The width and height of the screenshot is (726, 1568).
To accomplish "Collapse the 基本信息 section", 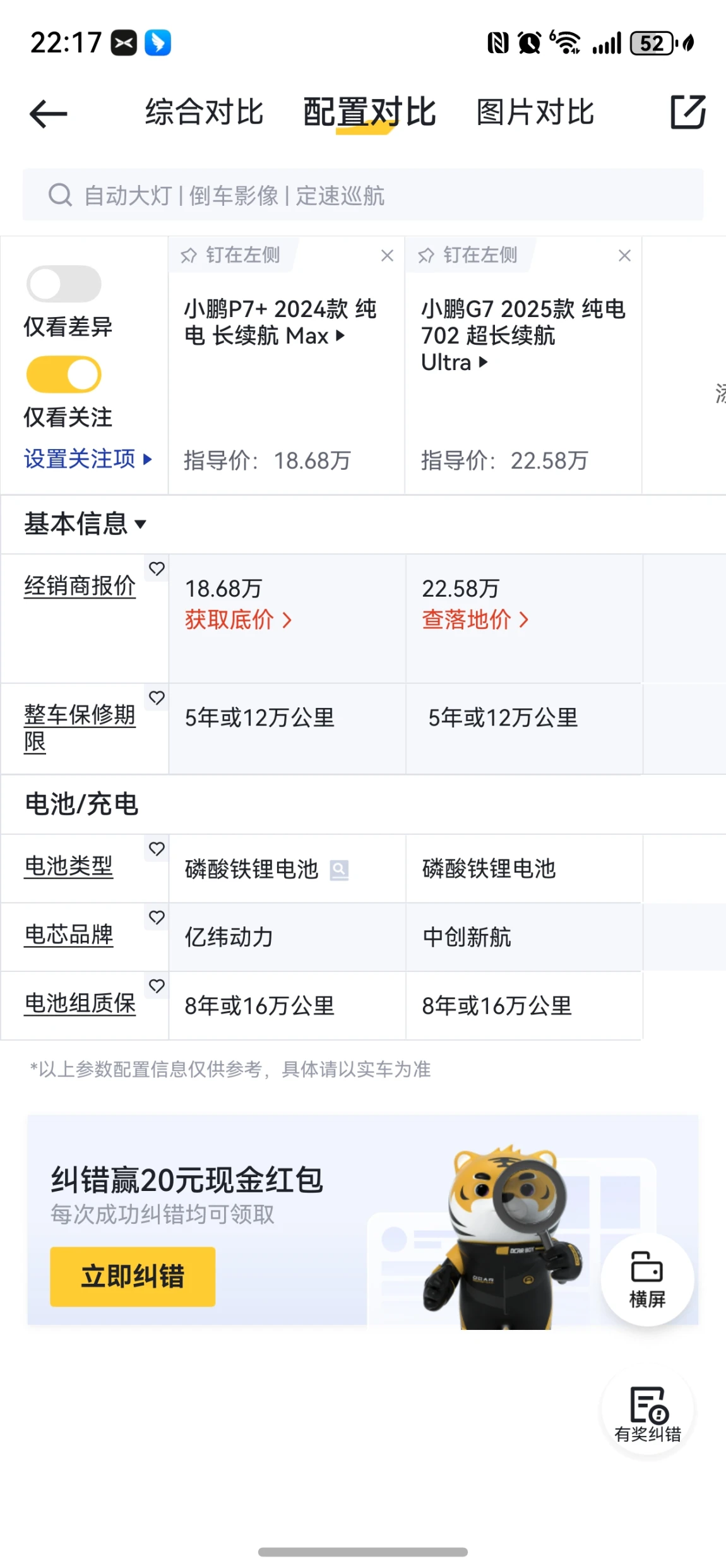I will [x=85, y=524].
